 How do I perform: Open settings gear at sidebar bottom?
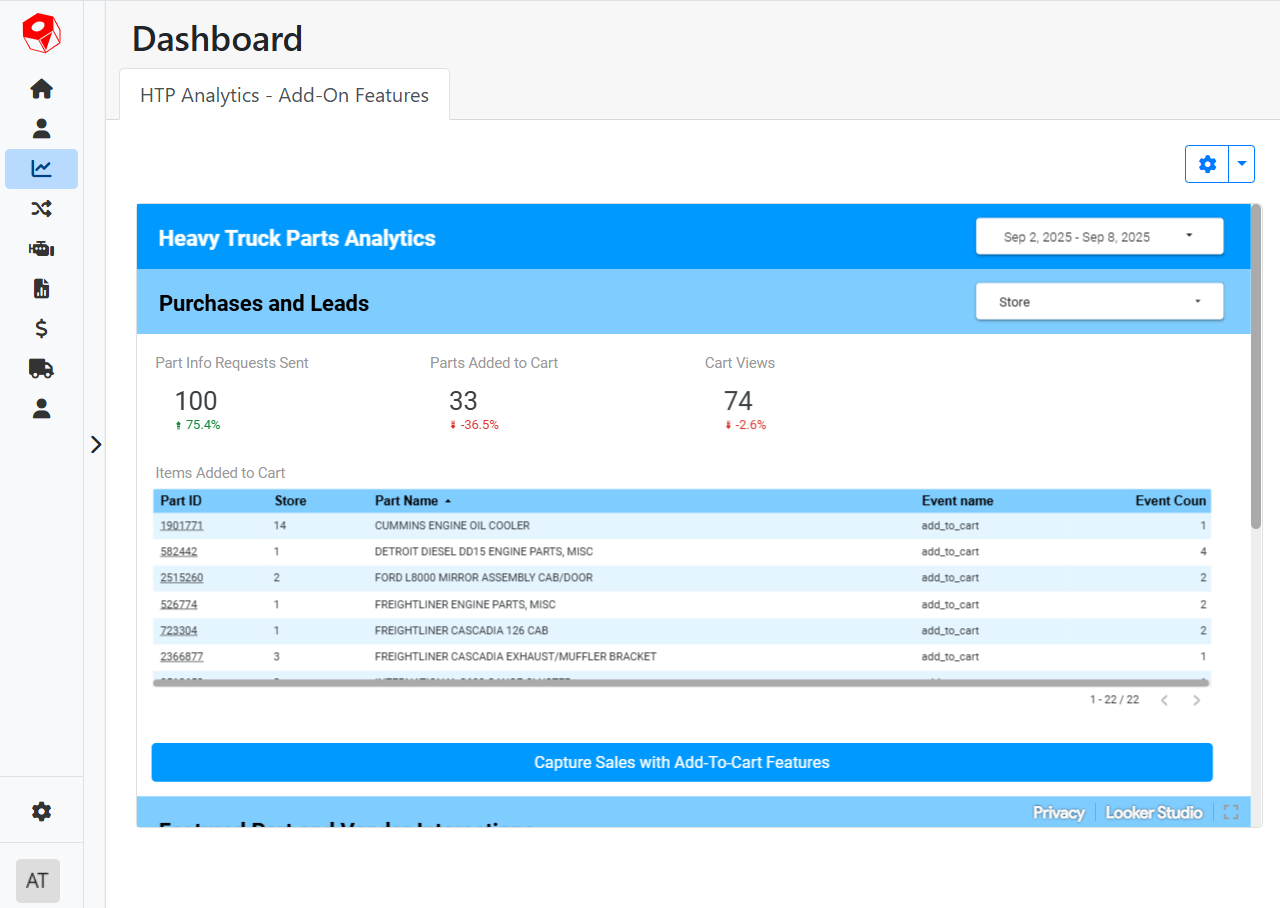click(41, 812)
